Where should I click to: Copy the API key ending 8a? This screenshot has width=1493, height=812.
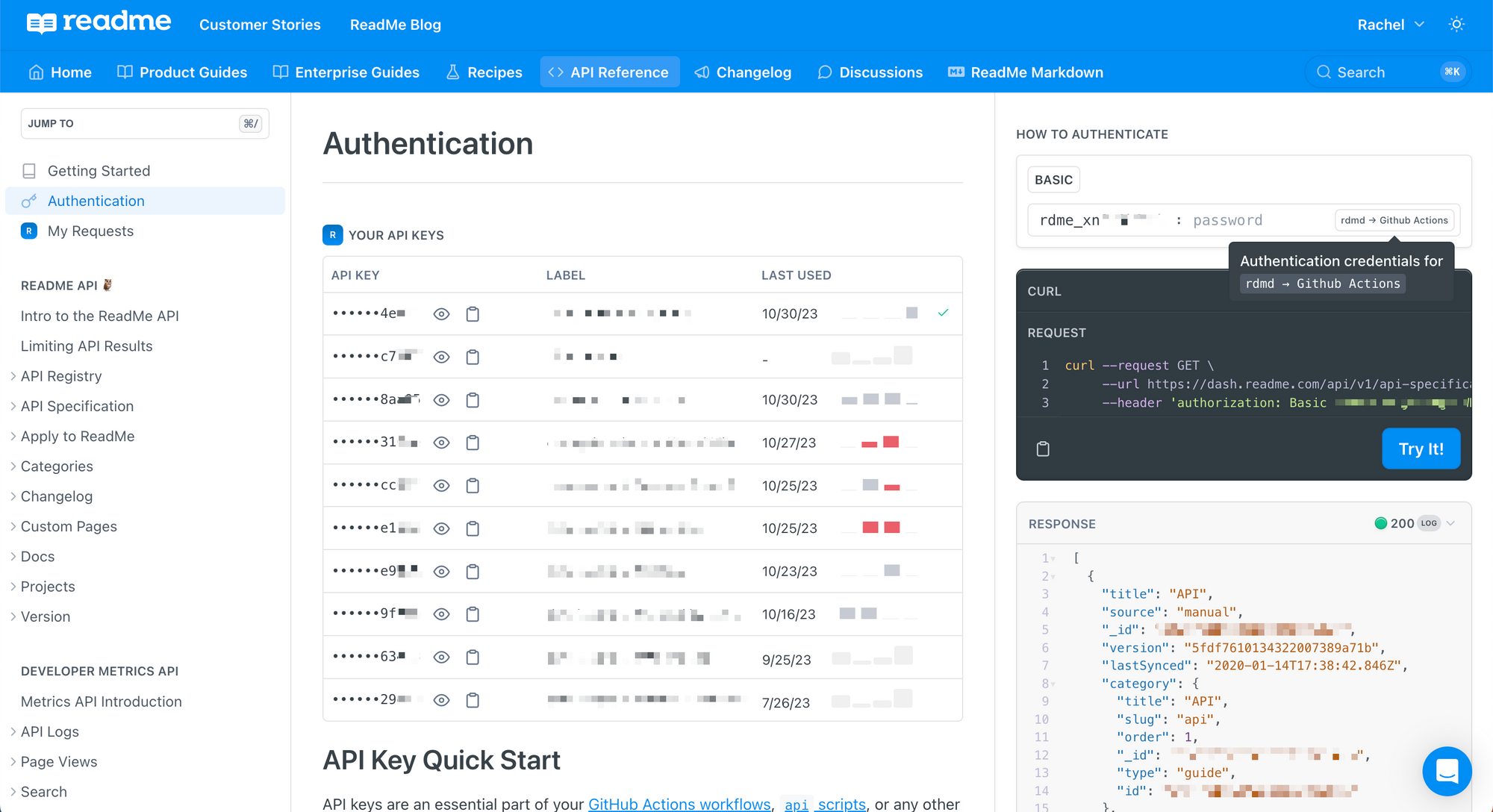473,400
